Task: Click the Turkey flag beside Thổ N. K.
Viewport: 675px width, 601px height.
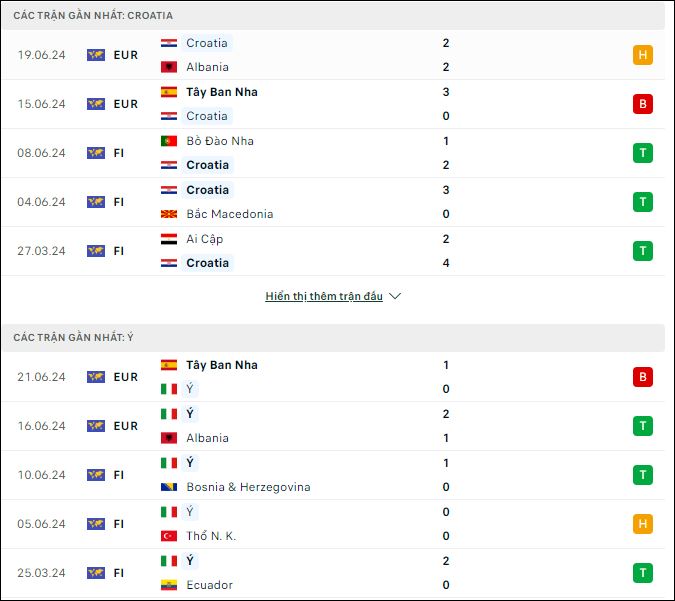Action: 169,536
